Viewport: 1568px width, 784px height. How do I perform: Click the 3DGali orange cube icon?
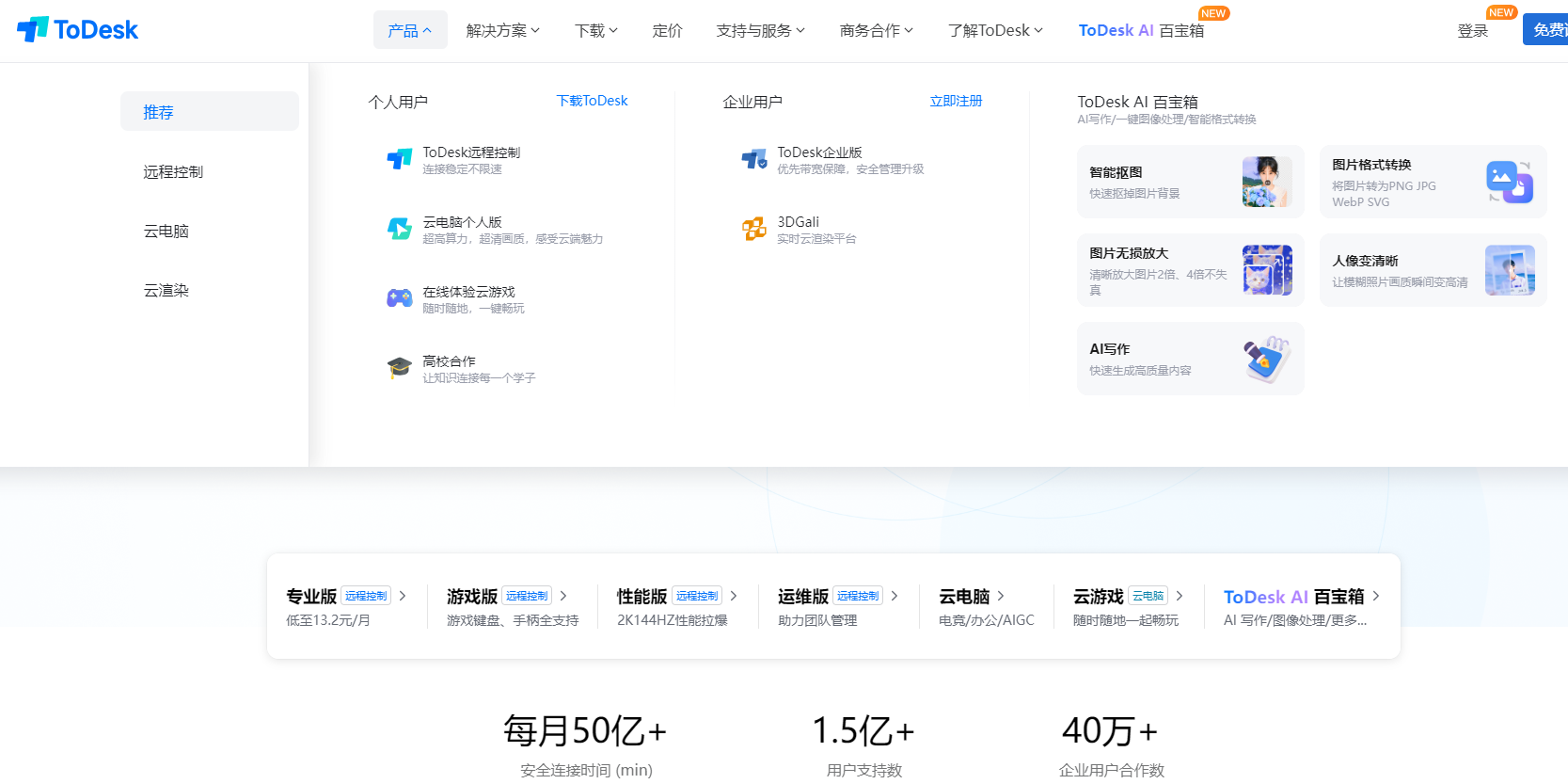754,230
